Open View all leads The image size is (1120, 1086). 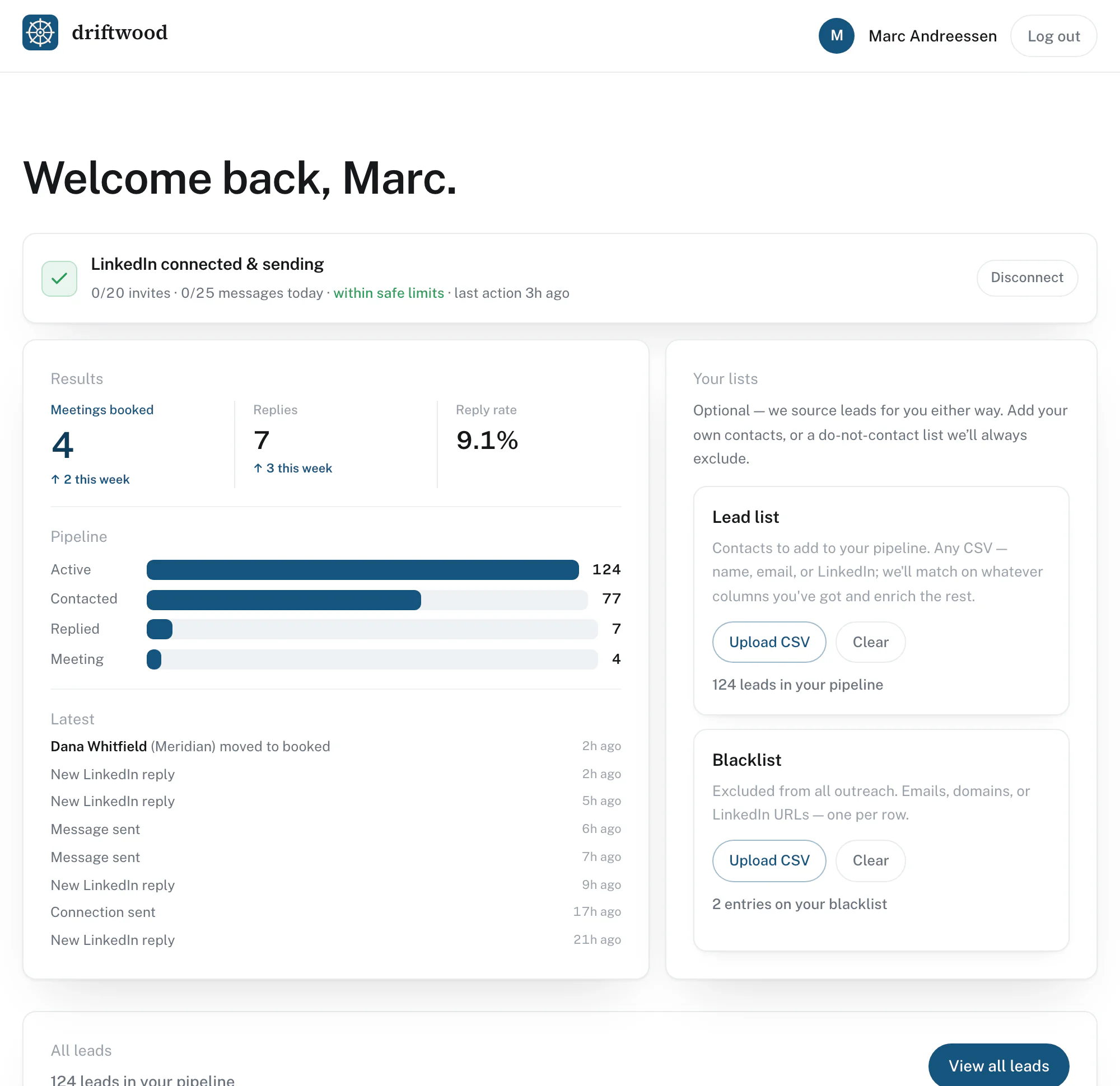pyautogui.click(x=998, y=1065)
